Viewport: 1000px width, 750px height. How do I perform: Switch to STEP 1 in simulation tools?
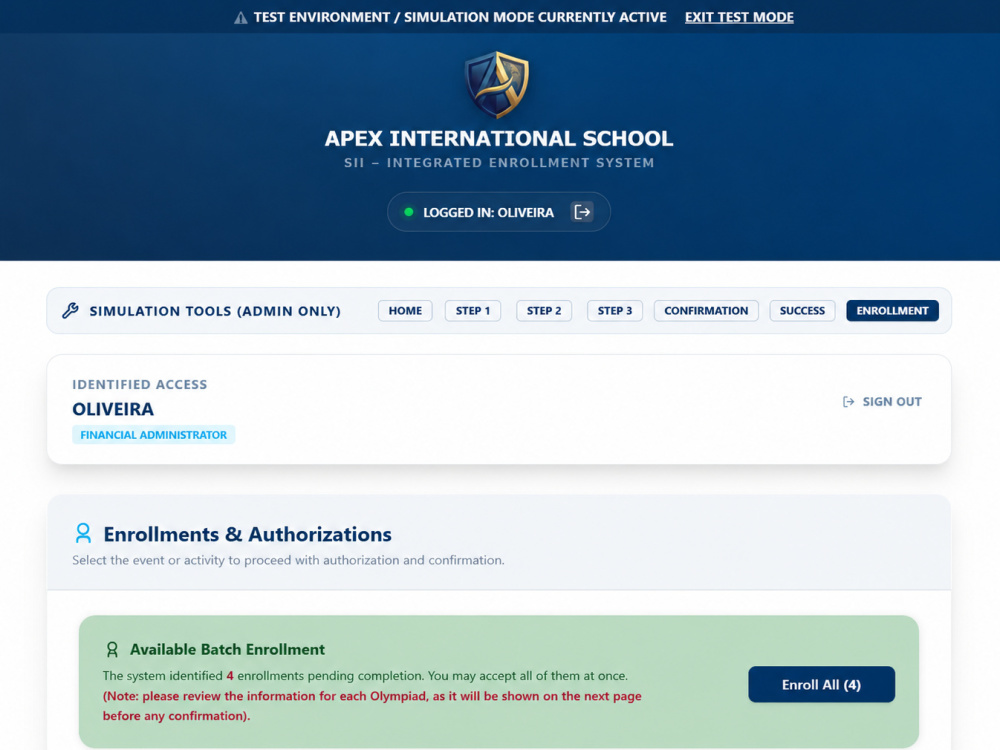coord(473,311)
